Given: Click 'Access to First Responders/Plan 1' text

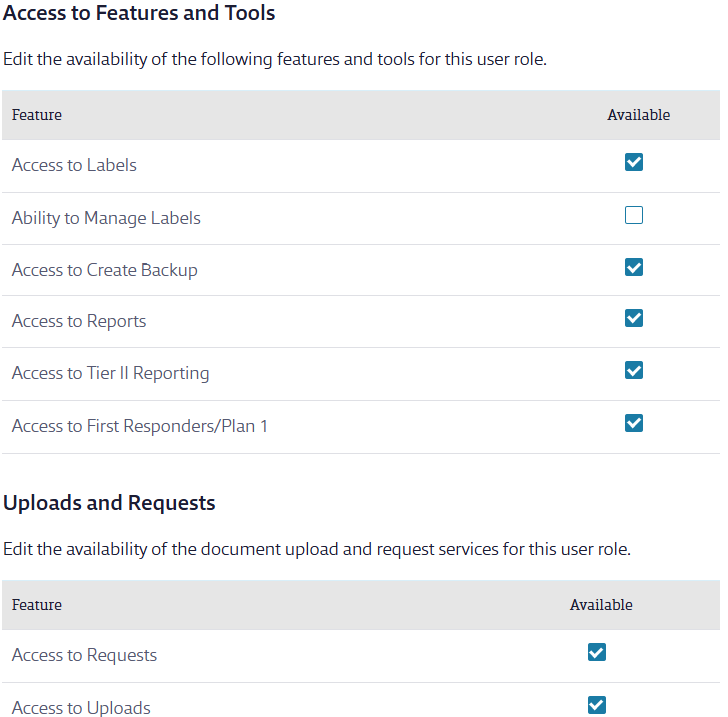Looking at the screenshot, I should (139, 426).
